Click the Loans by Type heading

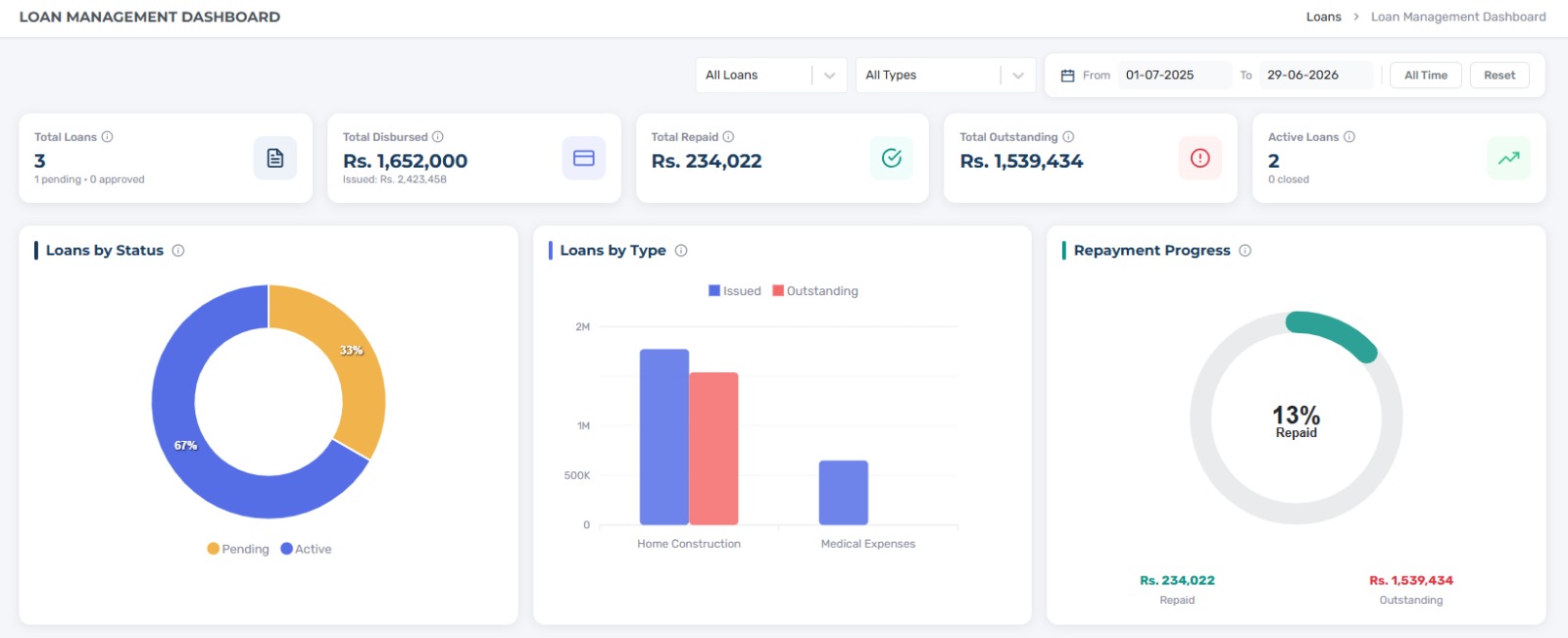(x=612, y=251)
